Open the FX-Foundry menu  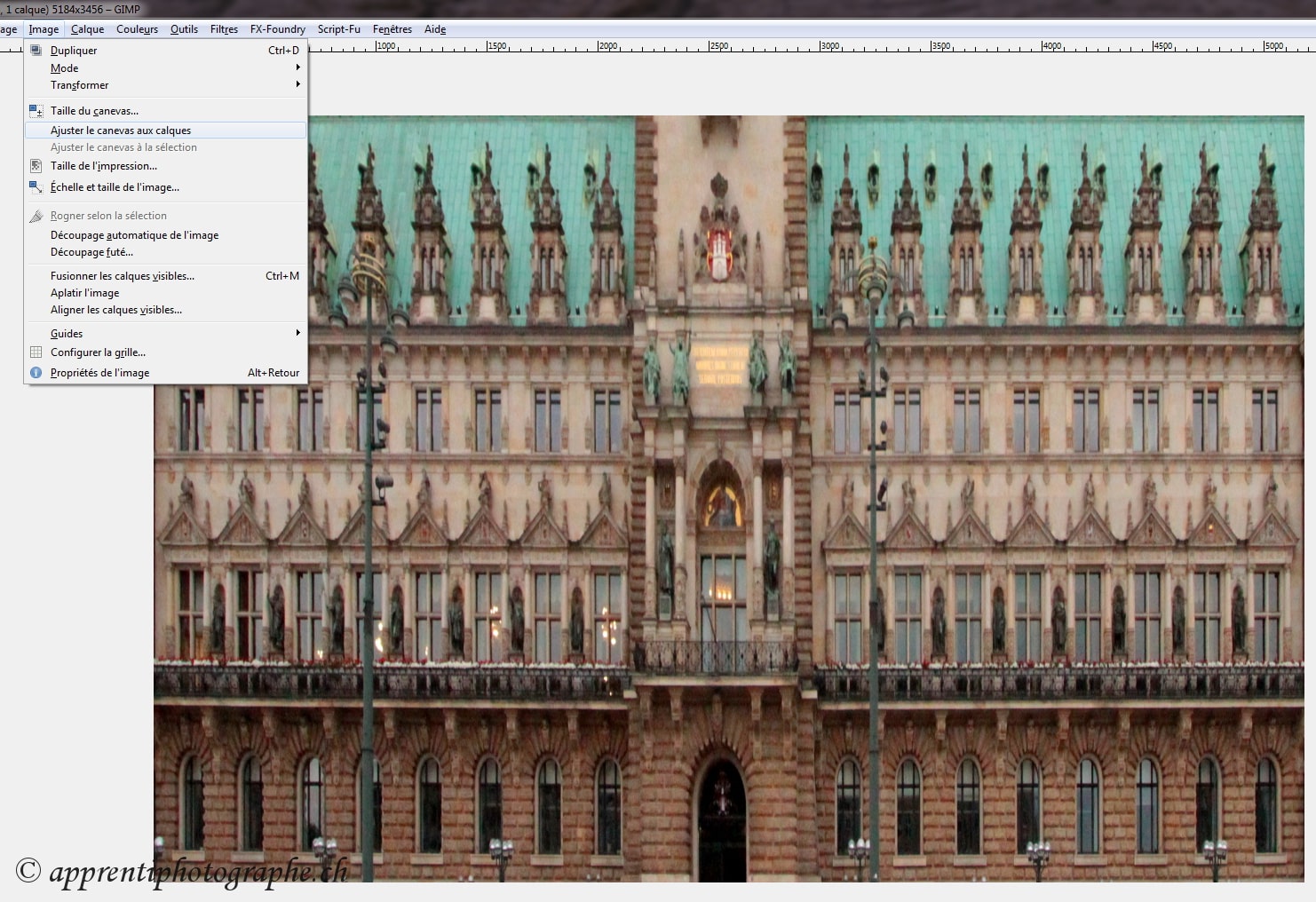click(277, 29)
